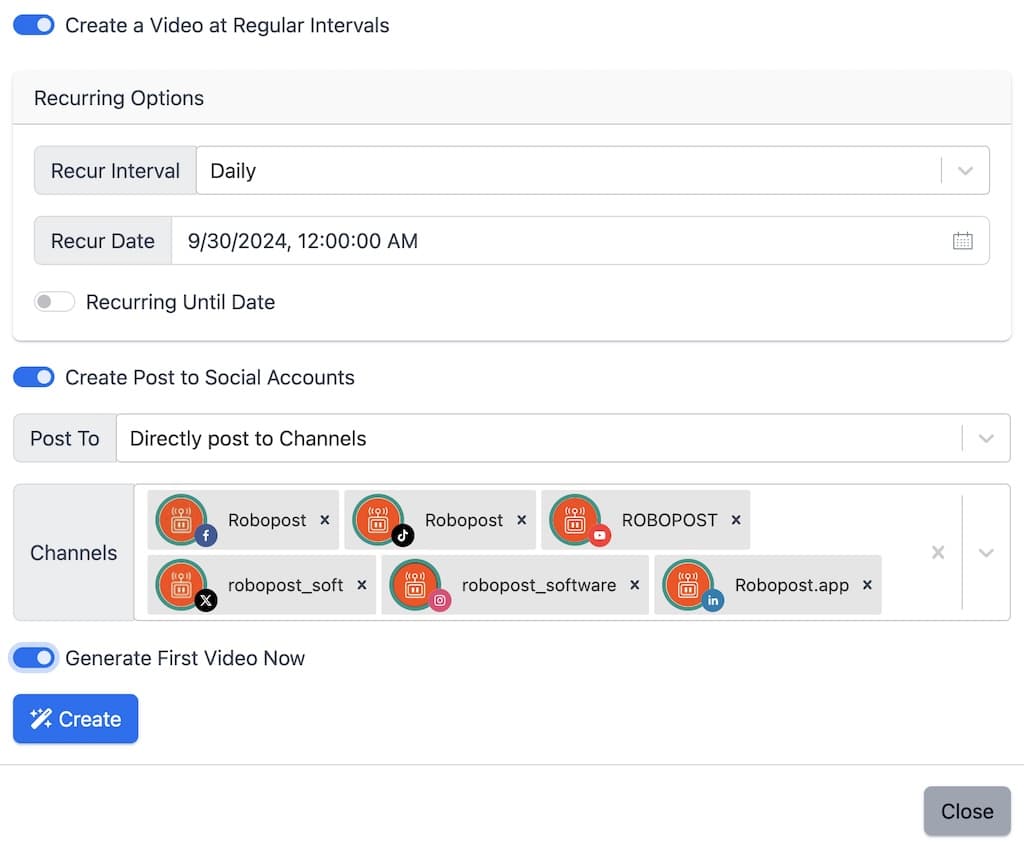Remove the Facebook Robopost channel
This screenshot has width=1024, height=846.
coord(325,520)
